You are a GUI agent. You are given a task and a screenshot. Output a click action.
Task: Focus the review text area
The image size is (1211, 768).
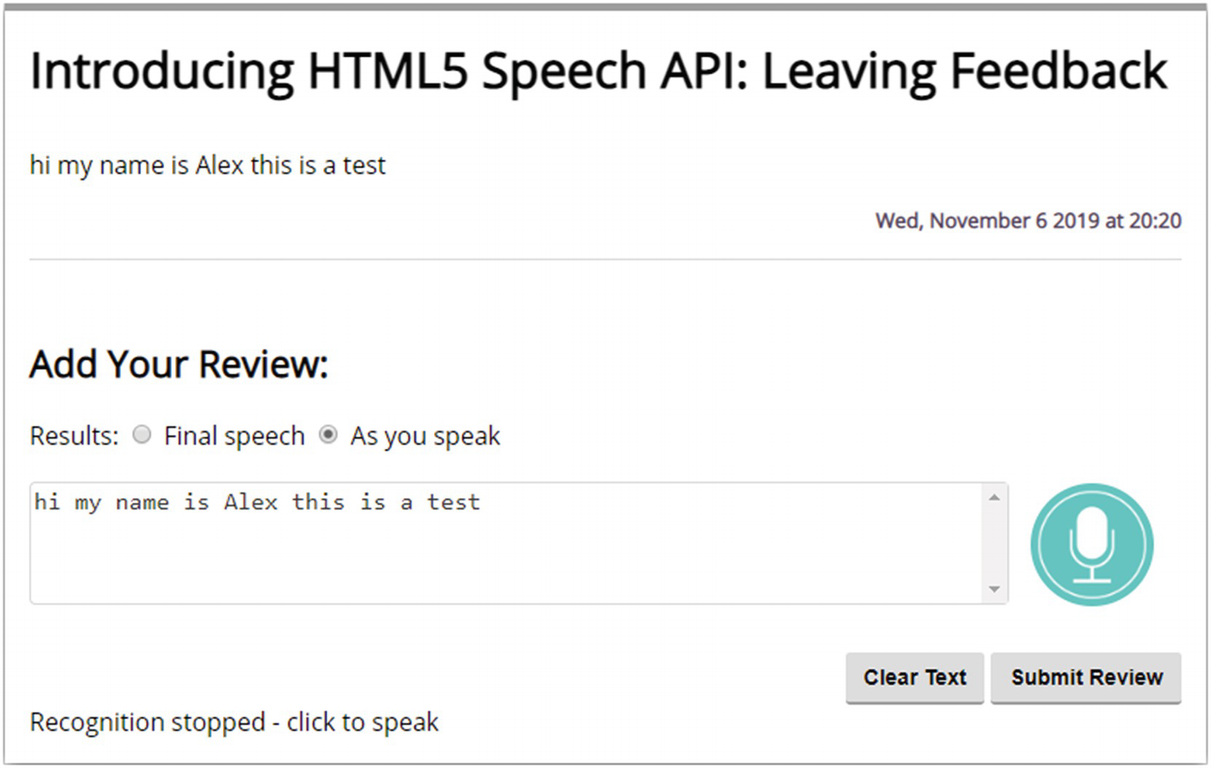pyautogui.click(x=500, y=555)
